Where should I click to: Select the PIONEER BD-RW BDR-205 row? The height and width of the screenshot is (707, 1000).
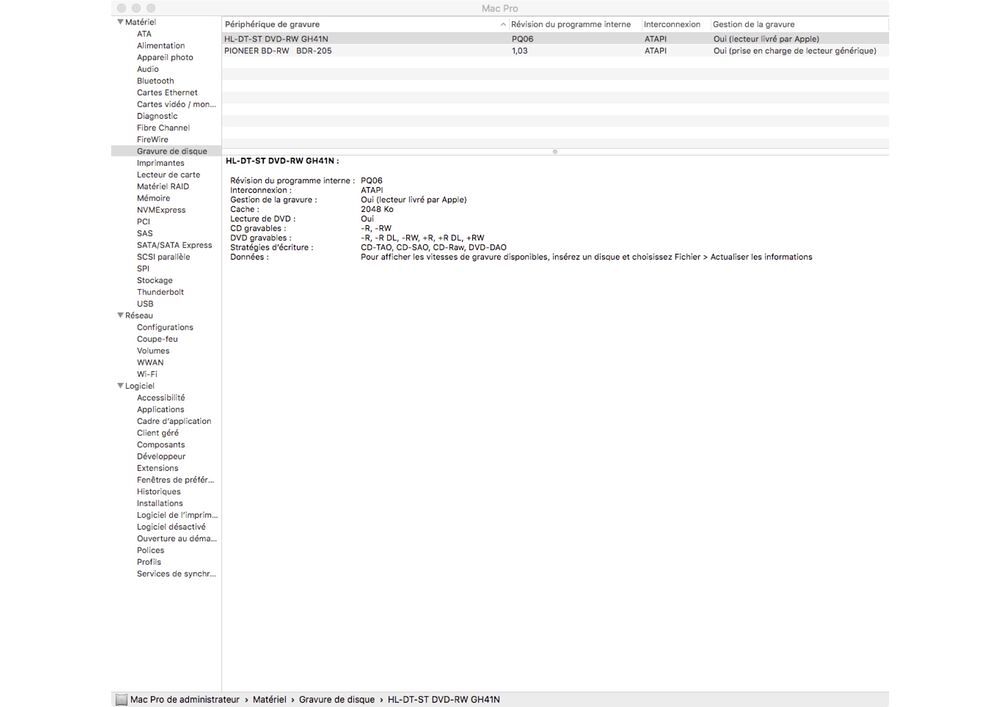click(x=555, y=50)
